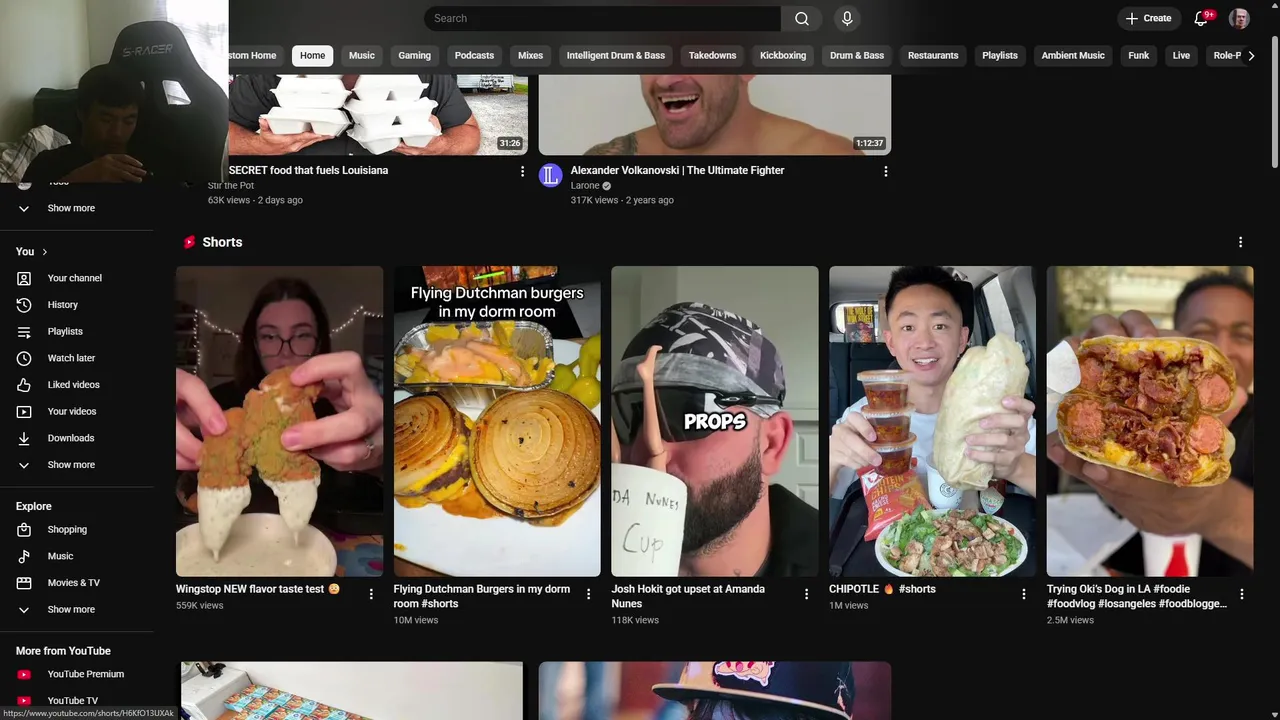Play Volkanovski video thumbnail
Image resolution: width=1280 pixels, height=720 pixels.
click(x=715, y=114)
